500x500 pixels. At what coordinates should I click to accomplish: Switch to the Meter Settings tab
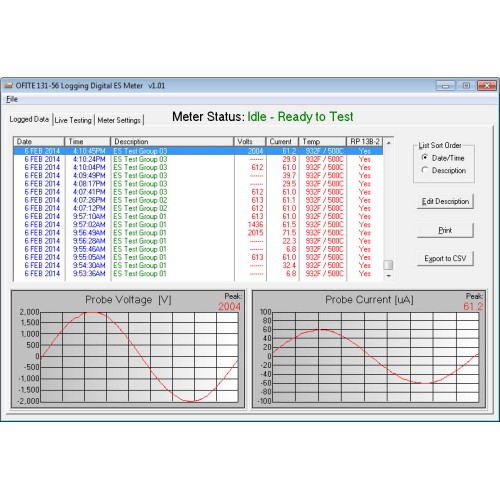119,120
